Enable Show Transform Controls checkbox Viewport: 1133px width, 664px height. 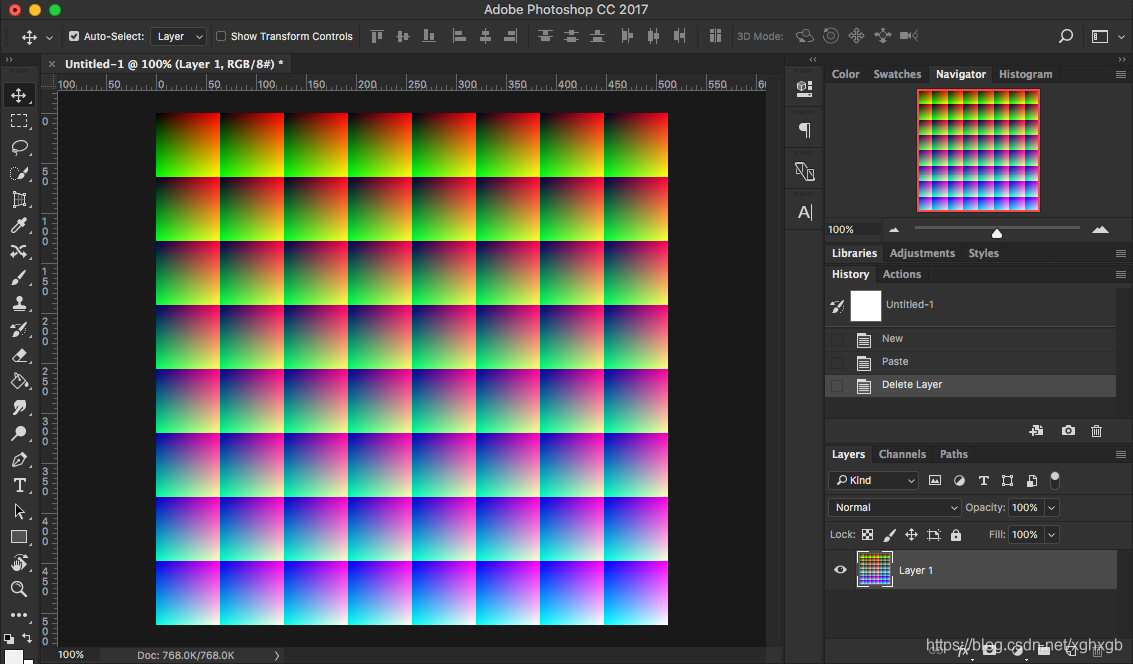pyautogui.click(x=221, y=37)
